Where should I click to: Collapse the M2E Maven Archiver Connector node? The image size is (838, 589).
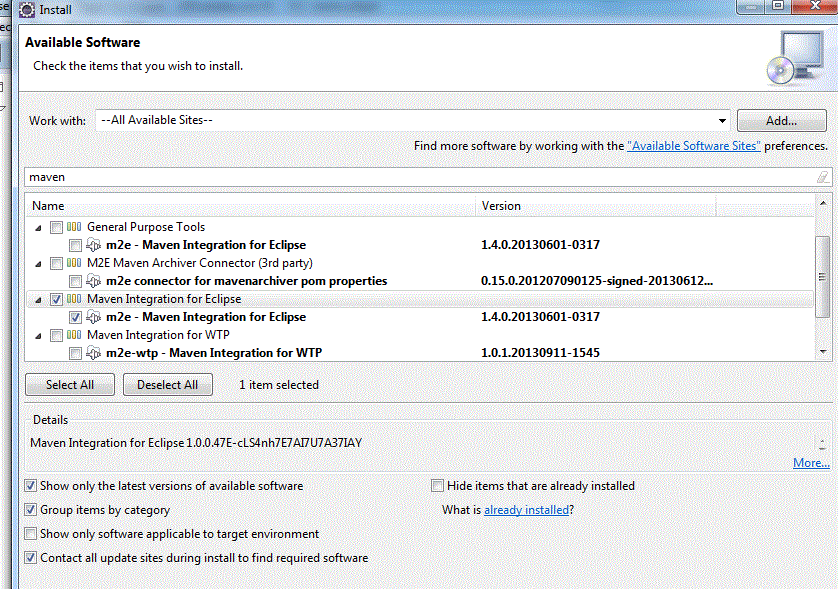tap(38, 264)
